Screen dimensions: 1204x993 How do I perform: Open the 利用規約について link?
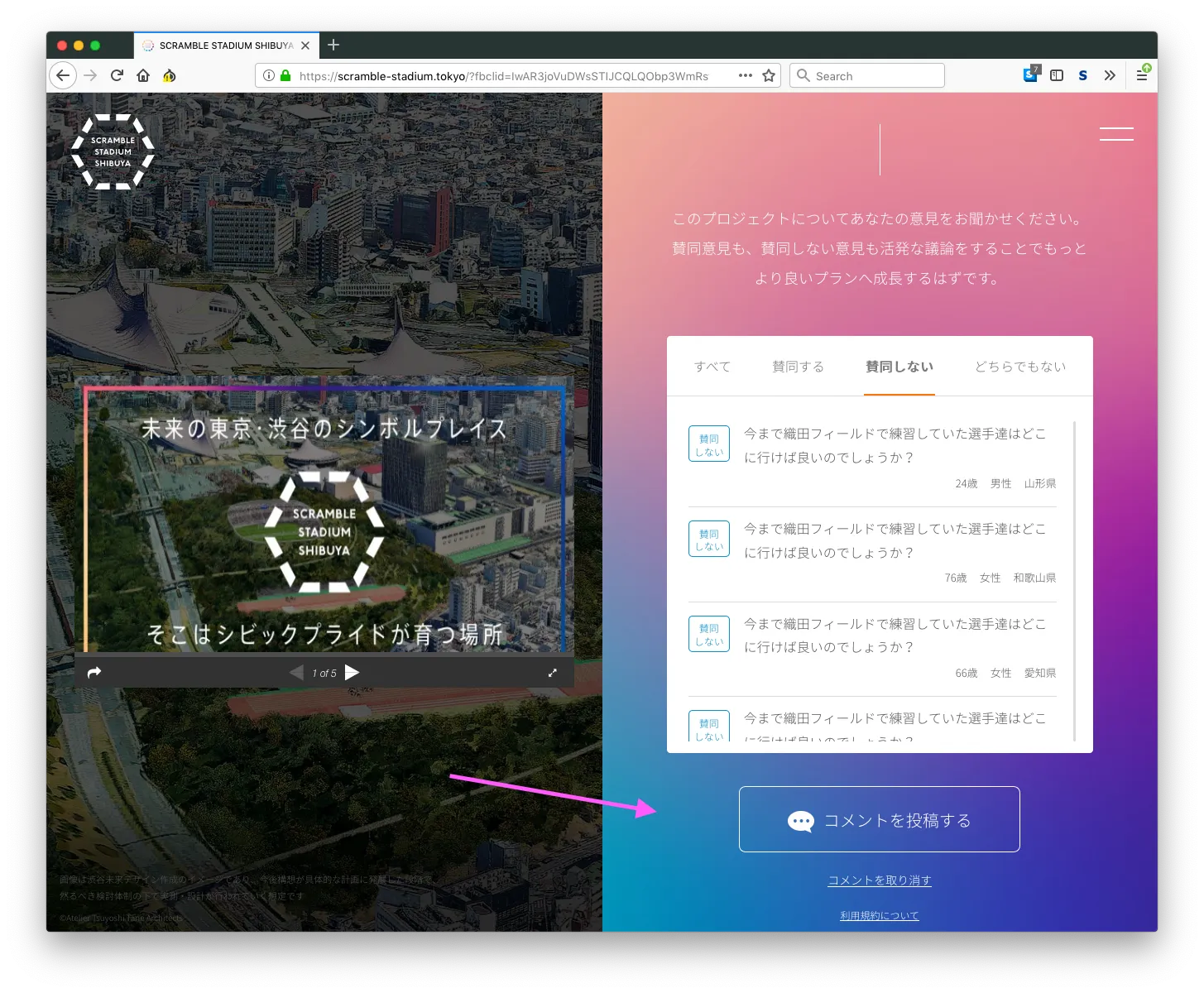coord(879,915)
